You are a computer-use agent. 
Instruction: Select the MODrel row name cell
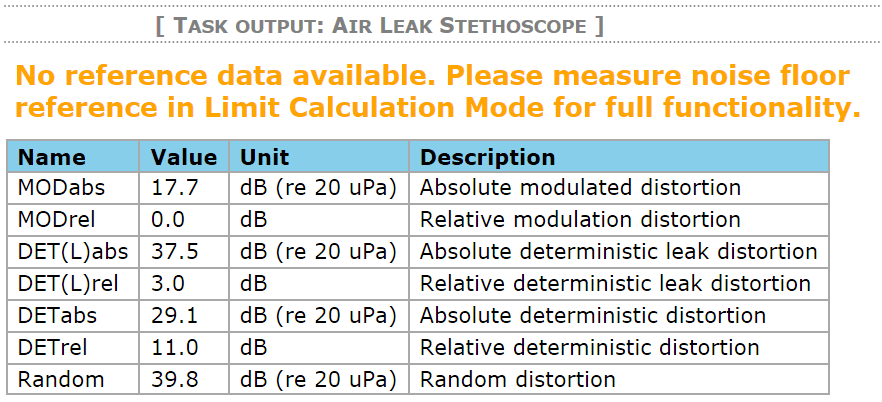[73, 220]
